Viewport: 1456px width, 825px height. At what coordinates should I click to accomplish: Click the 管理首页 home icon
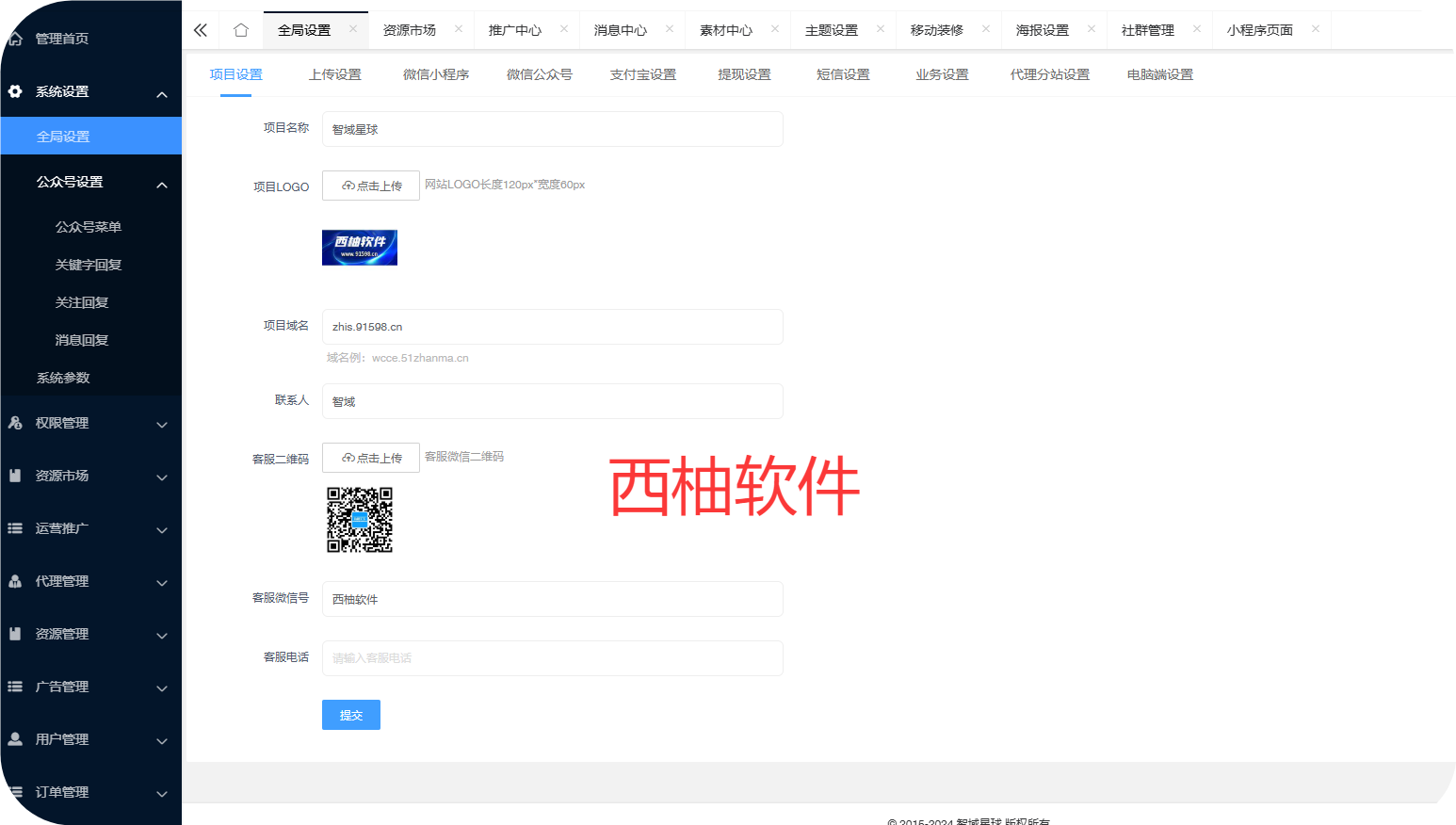(15, 39)
